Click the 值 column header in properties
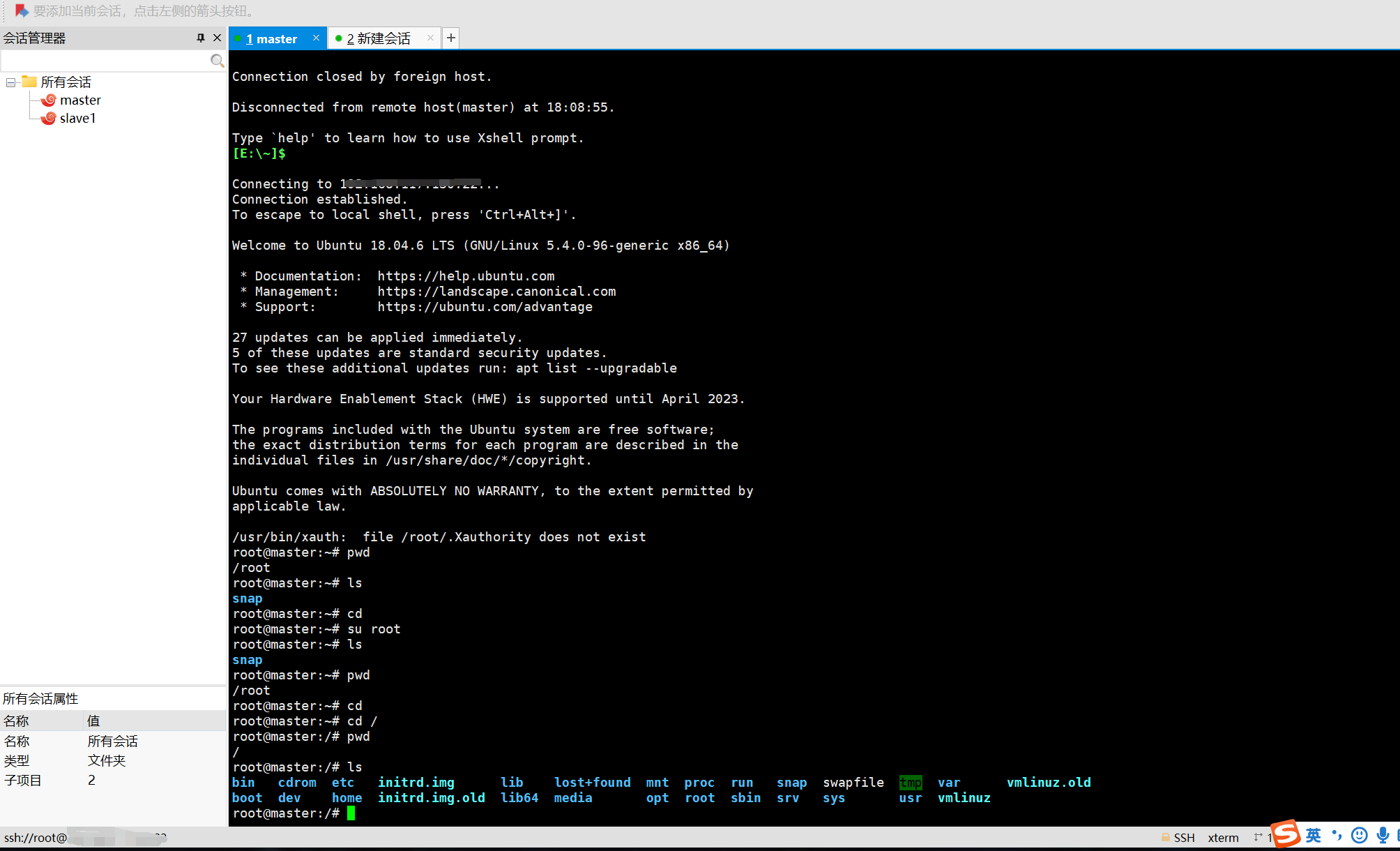The height and width of the screenshot is (851, 1400). point(155,721)
